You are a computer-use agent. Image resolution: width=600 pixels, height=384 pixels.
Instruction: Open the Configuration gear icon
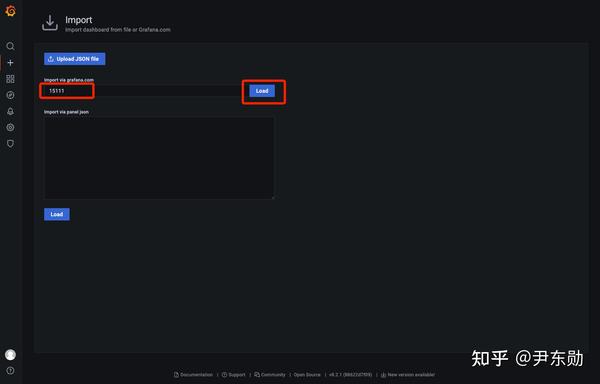pyautogui.click(x=10, y=127)
